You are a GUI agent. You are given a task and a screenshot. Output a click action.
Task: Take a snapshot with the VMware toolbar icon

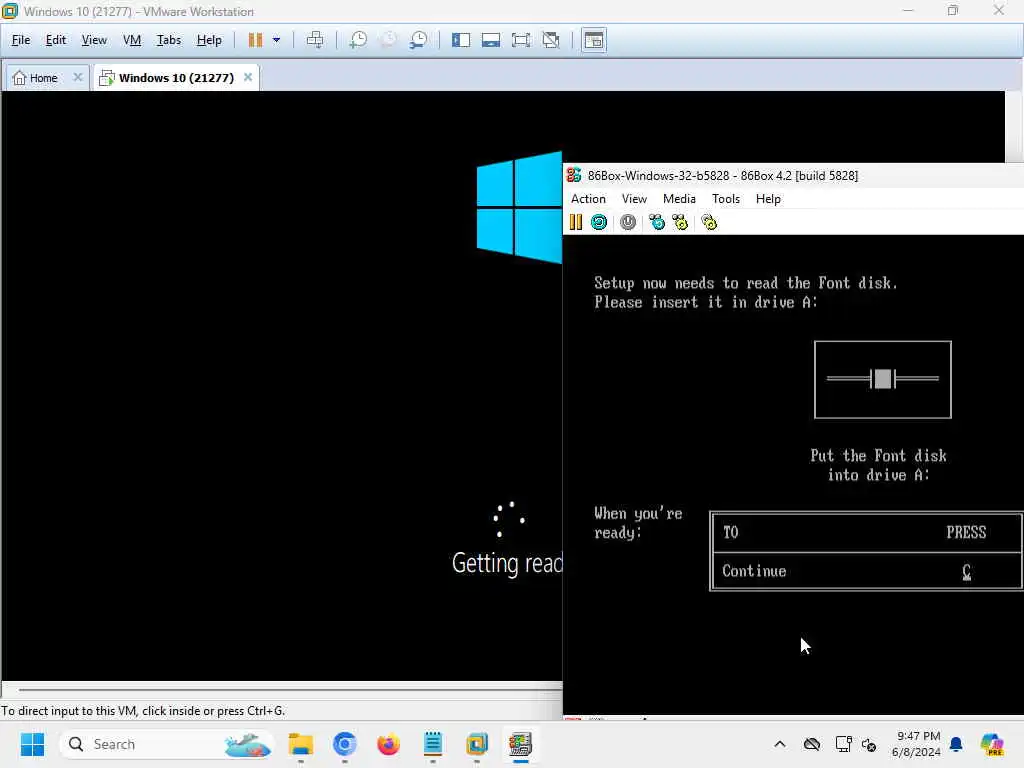click(x=358, y=40)
